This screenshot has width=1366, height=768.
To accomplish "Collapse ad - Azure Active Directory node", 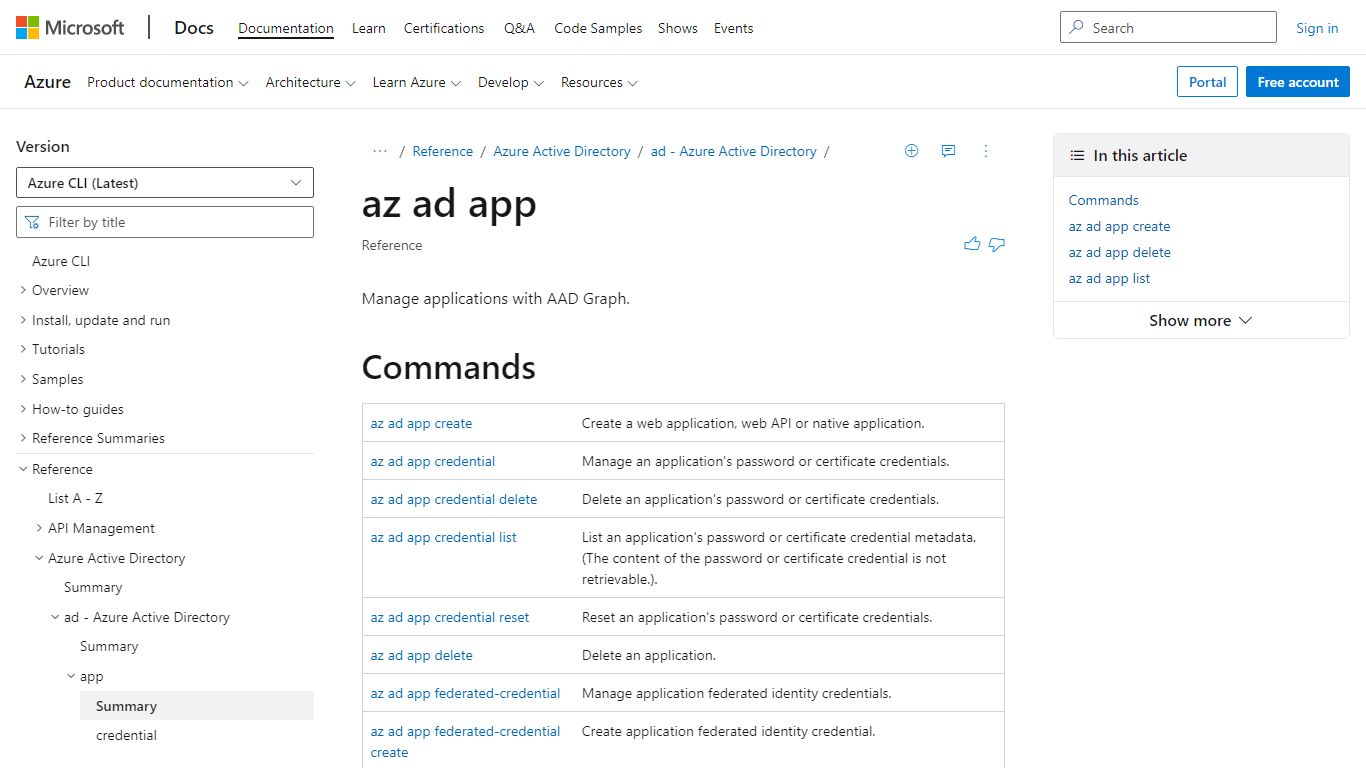I will 55,617.
